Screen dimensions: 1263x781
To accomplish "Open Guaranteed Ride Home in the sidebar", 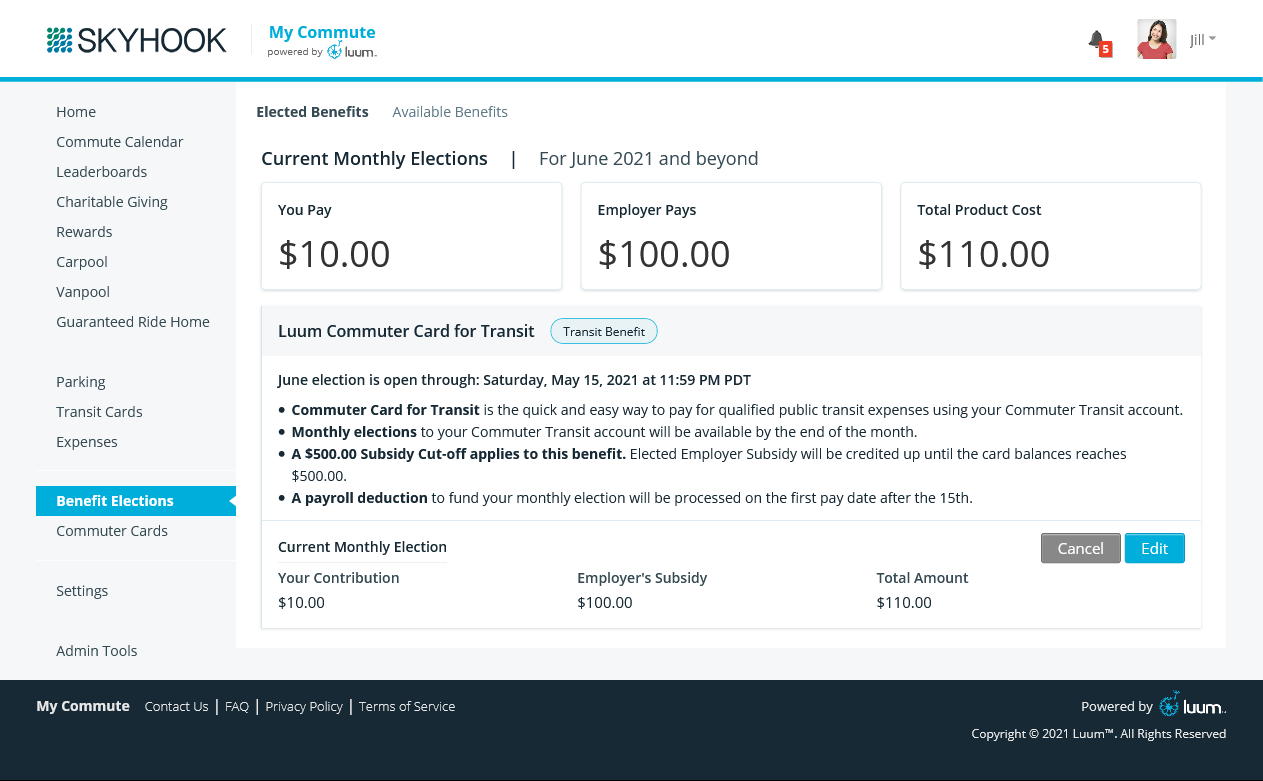I will click(133, 322).
